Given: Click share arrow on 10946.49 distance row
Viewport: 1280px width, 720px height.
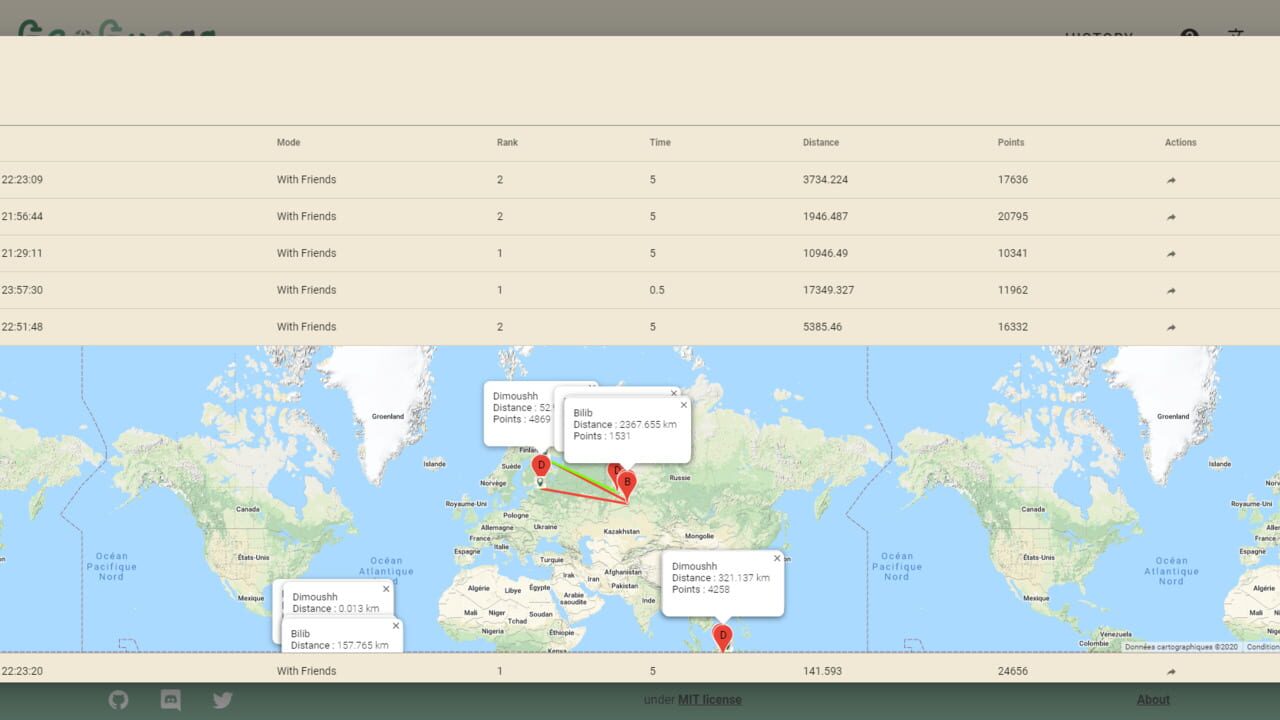Looking at the screenshot, I should (1171, 254).
